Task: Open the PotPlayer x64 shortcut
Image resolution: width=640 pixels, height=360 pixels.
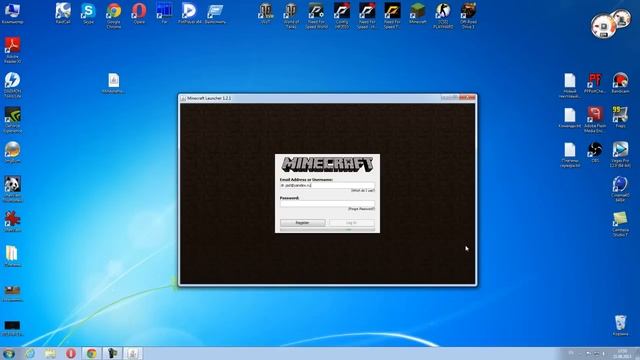Action: point(189,13)
